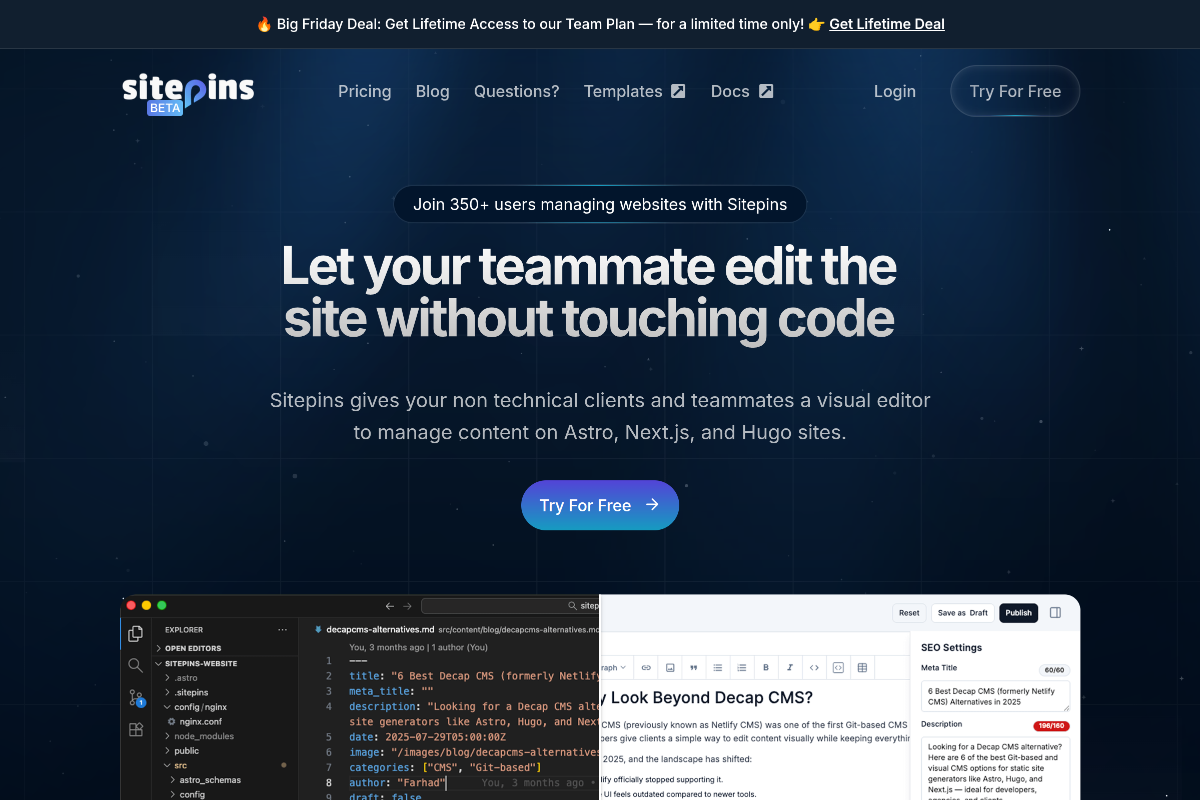Viewport: 1200px width, 800px height.
Task: Toggle the sidebar panel icon beside Publish
Action: coord(1055,613)
